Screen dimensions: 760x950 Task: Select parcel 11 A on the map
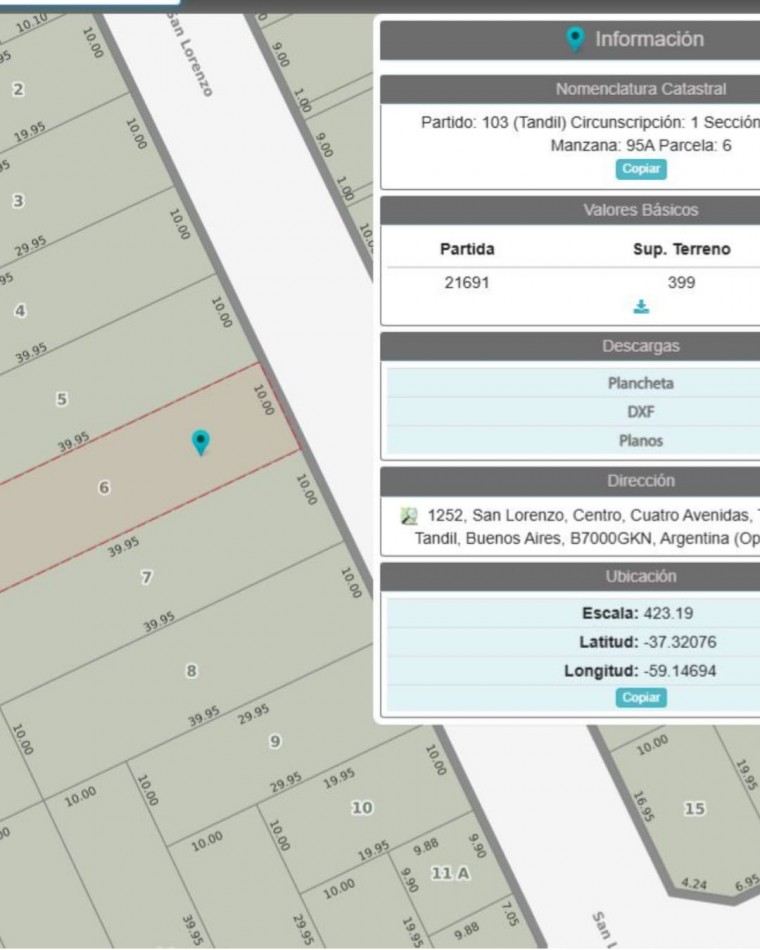[449, 873]
